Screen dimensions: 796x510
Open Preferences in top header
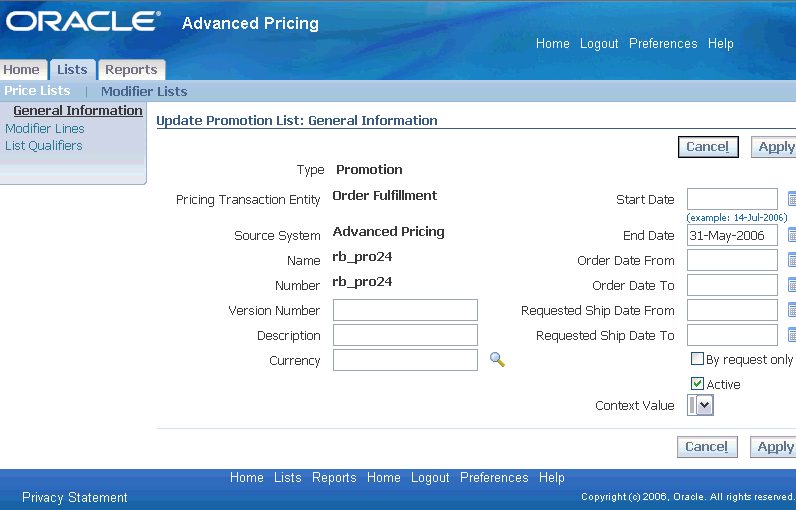point(663,44)
